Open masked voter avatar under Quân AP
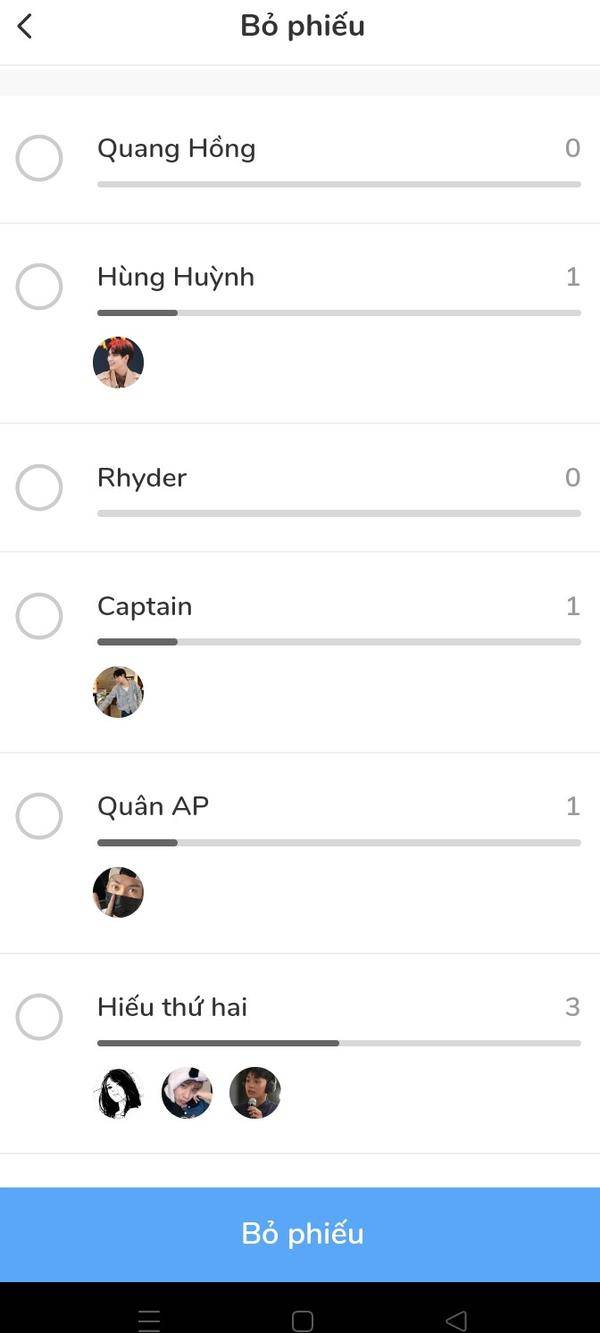The image size is (600, 1333). pyautogui.click(x=118, y=892)
